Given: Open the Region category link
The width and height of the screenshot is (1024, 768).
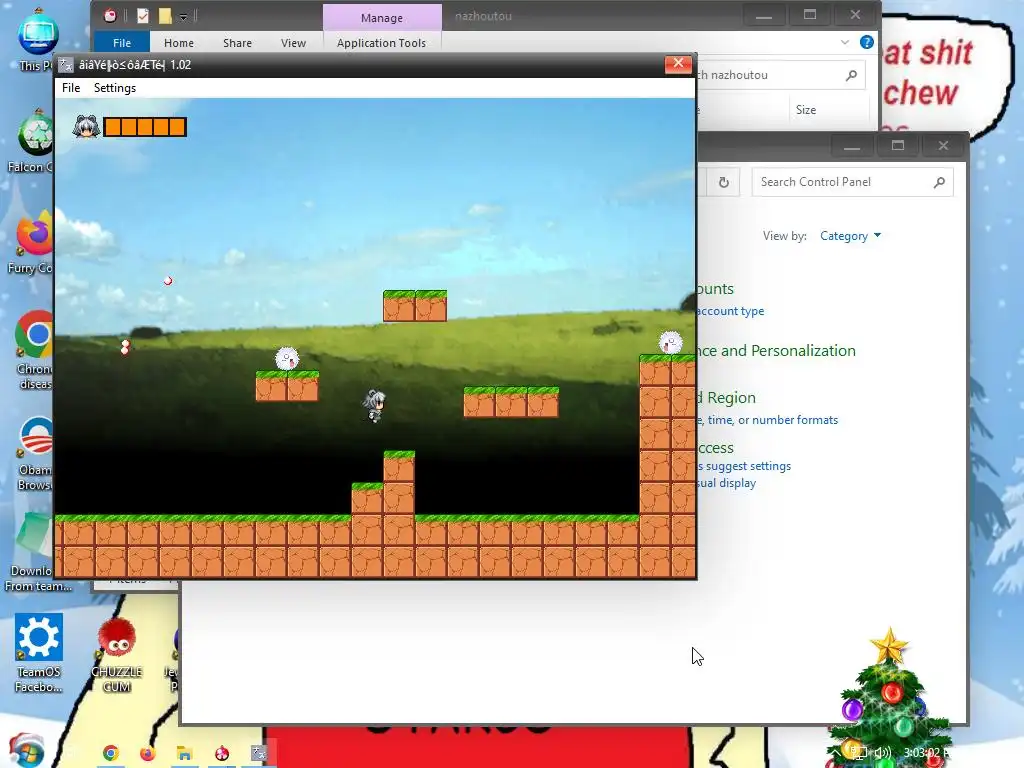Looking at the screenshot, I should coord(726,398).
